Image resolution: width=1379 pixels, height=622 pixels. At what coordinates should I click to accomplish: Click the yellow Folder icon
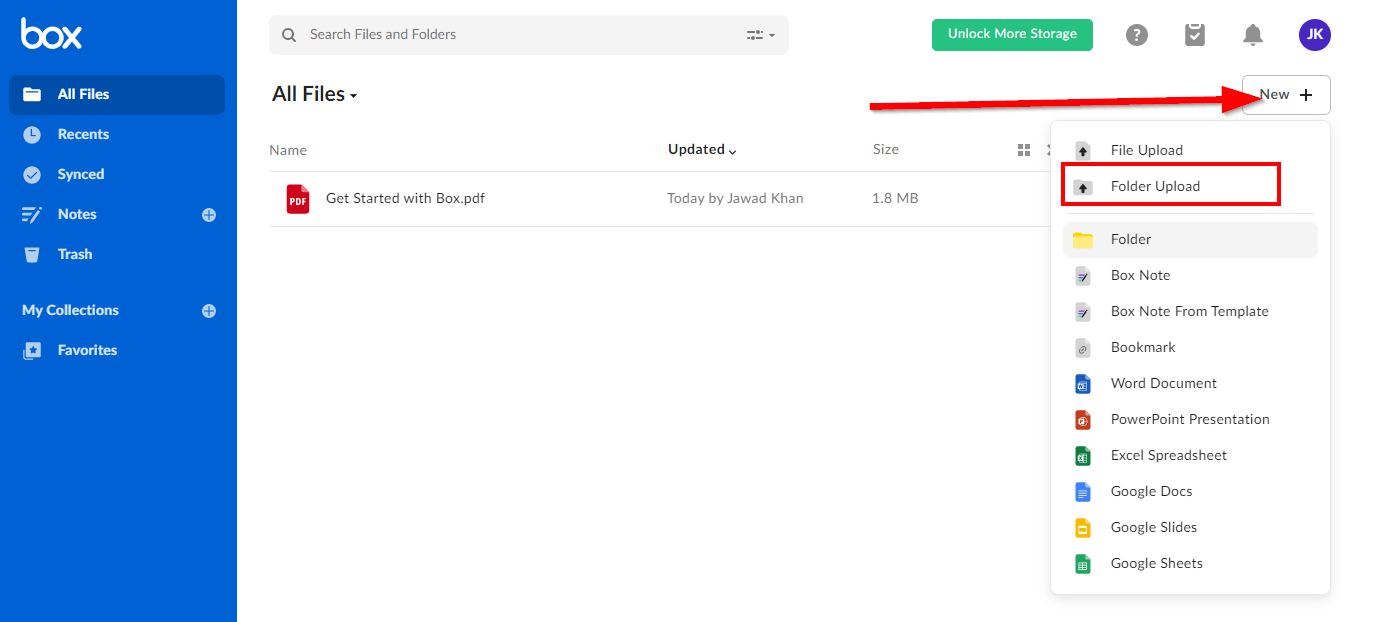[1083, 240]
